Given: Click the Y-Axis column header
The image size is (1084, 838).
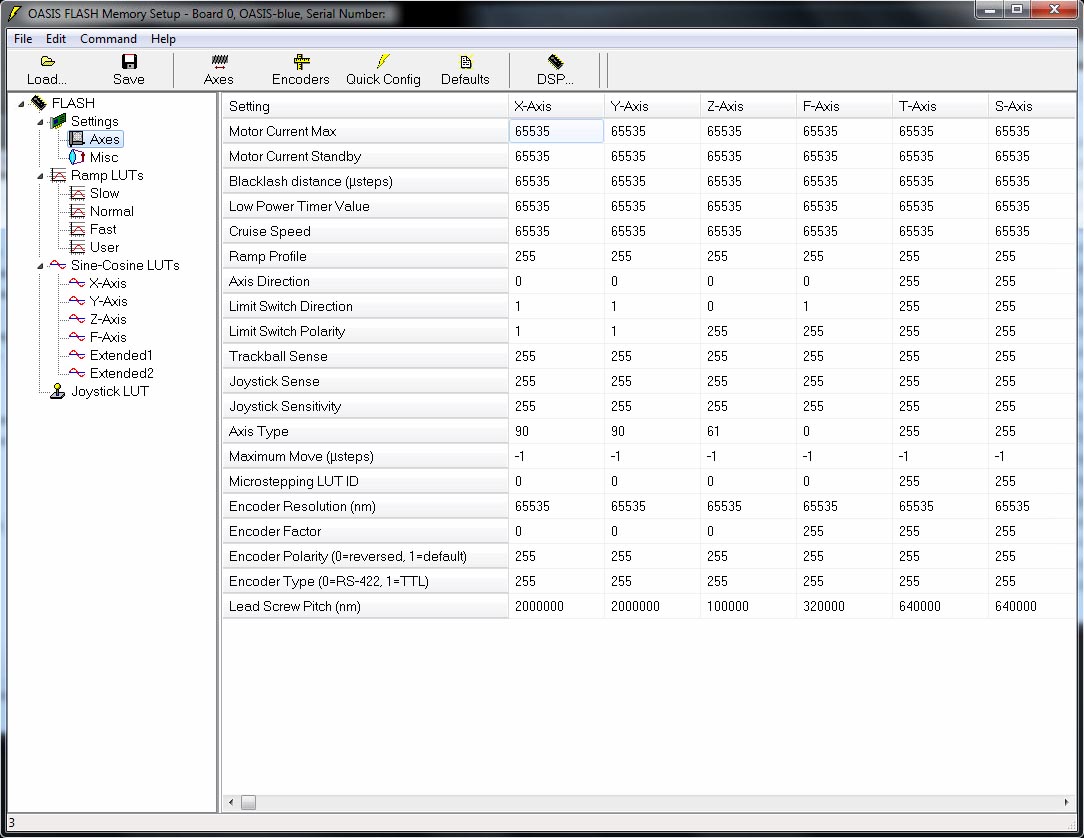Looking at the screenshot, I should [x=653, y=106].
